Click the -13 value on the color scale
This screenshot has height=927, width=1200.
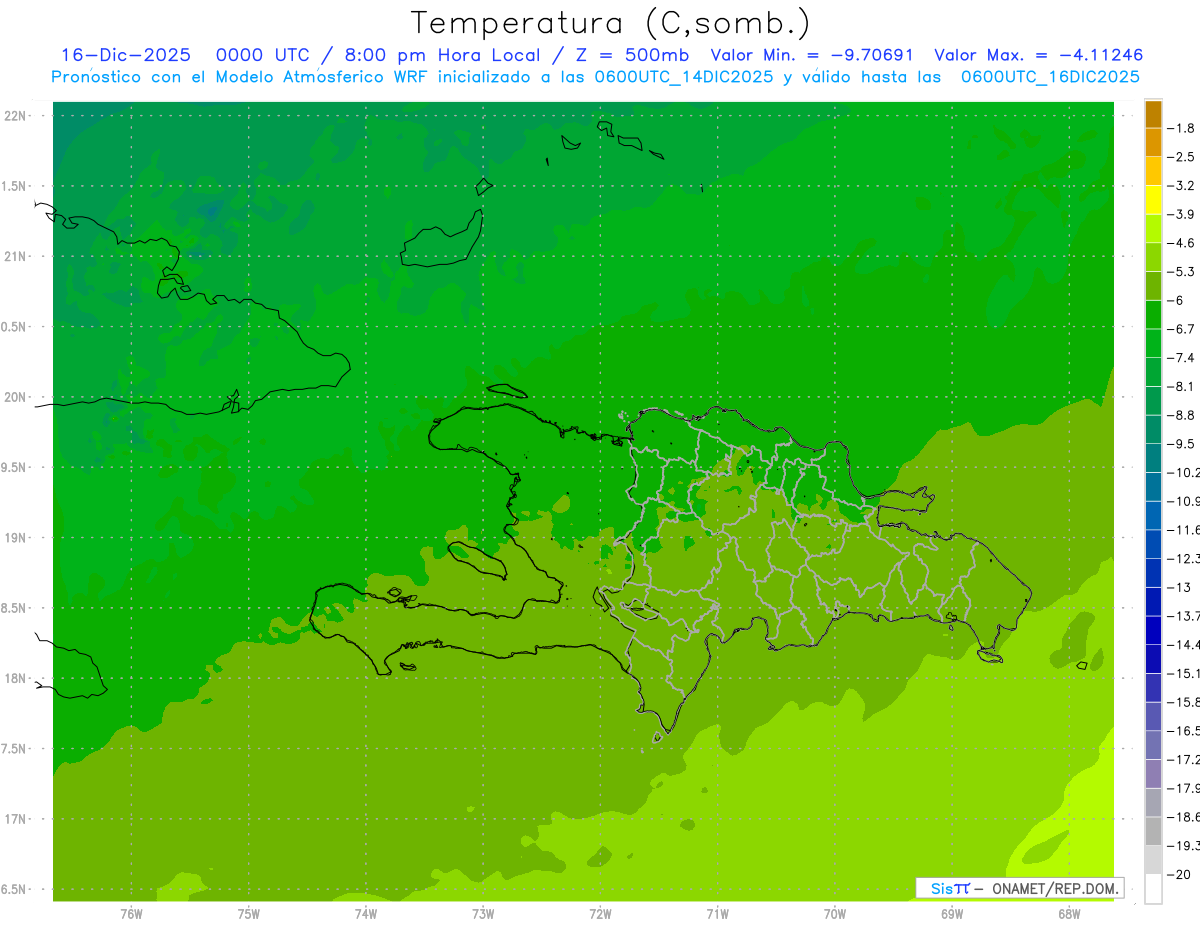tap(1181, 587)
